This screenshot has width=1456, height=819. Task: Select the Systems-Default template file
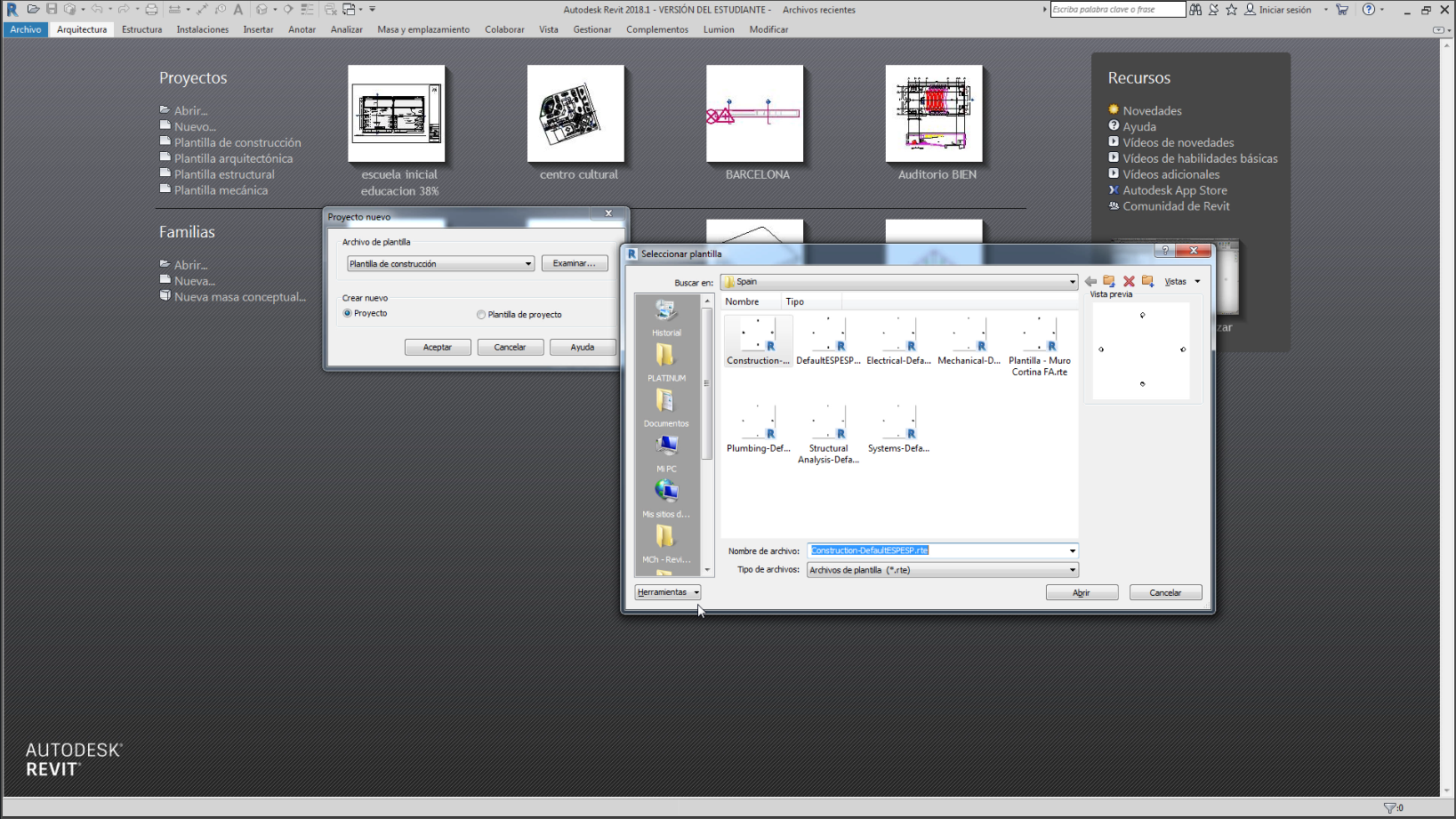coord(898,428)
